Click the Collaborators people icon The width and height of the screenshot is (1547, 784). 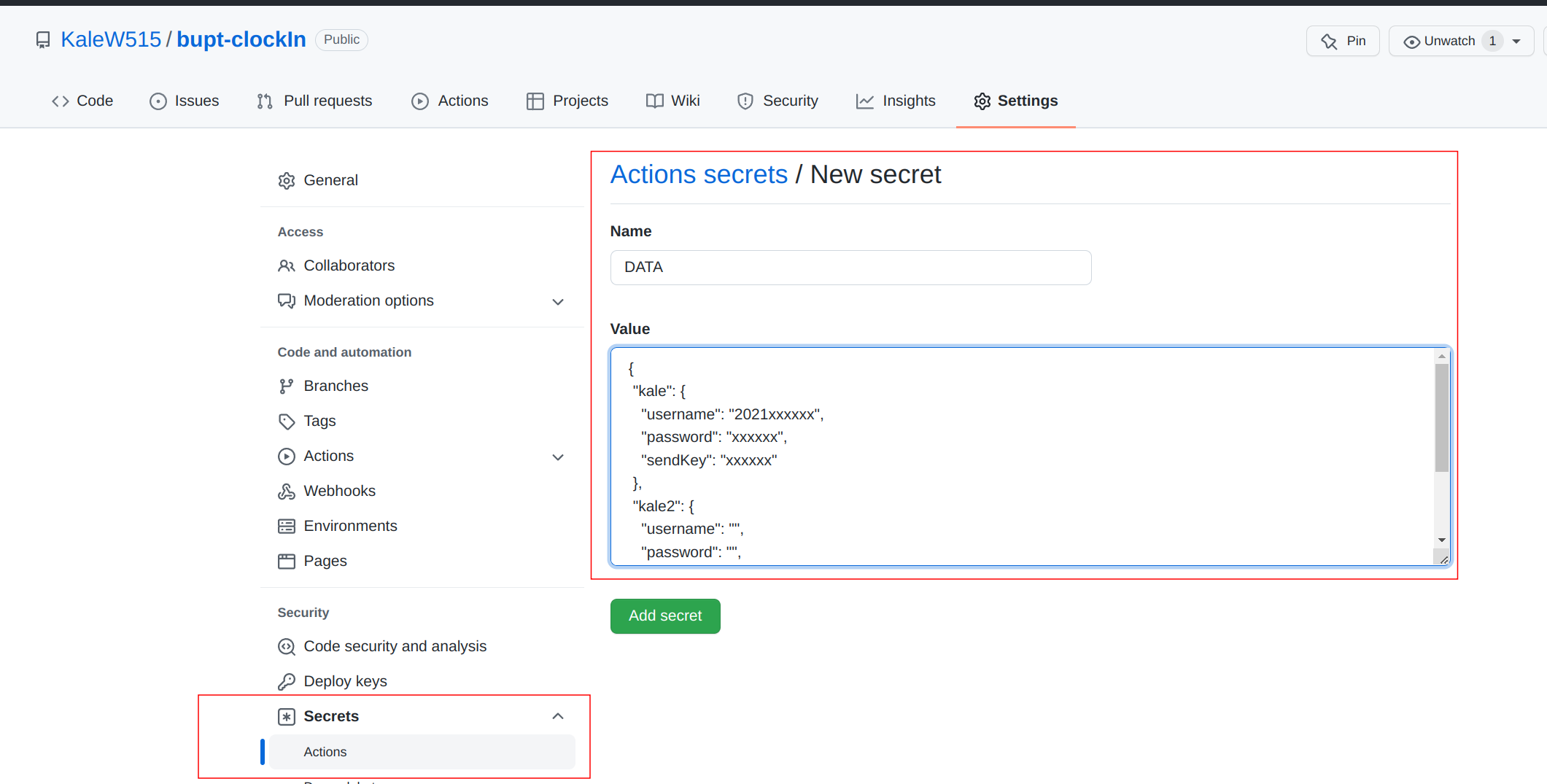[x=287, y=266]
